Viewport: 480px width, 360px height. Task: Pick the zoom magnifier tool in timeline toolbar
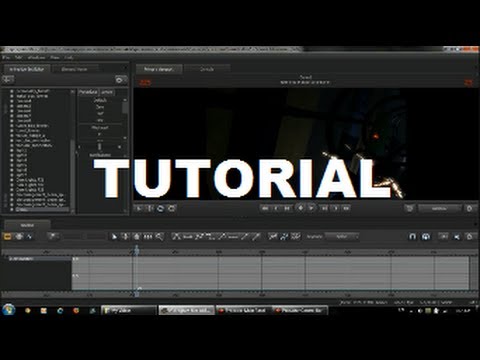tap(159, 237)
